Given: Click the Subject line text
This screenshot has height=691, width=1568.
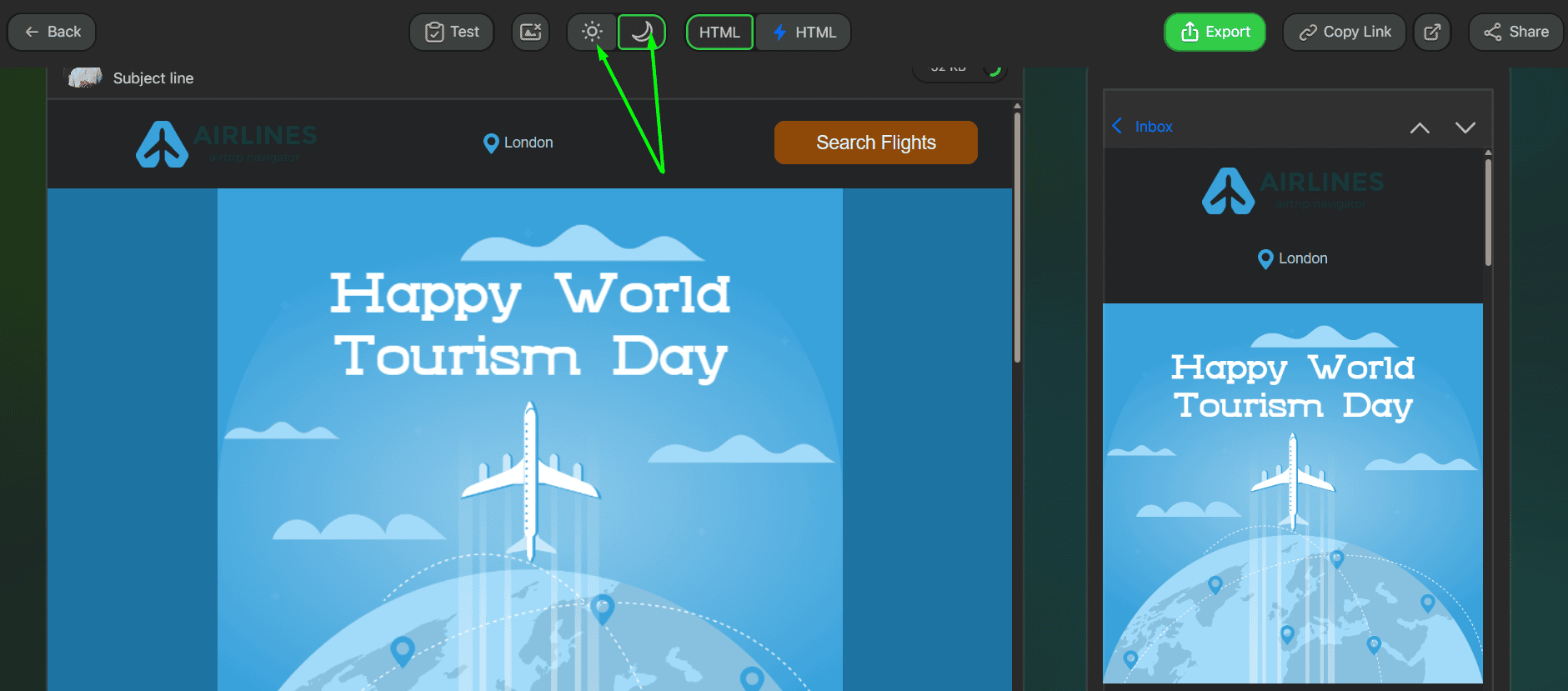Looking at the screenshot, I should 153,78.
